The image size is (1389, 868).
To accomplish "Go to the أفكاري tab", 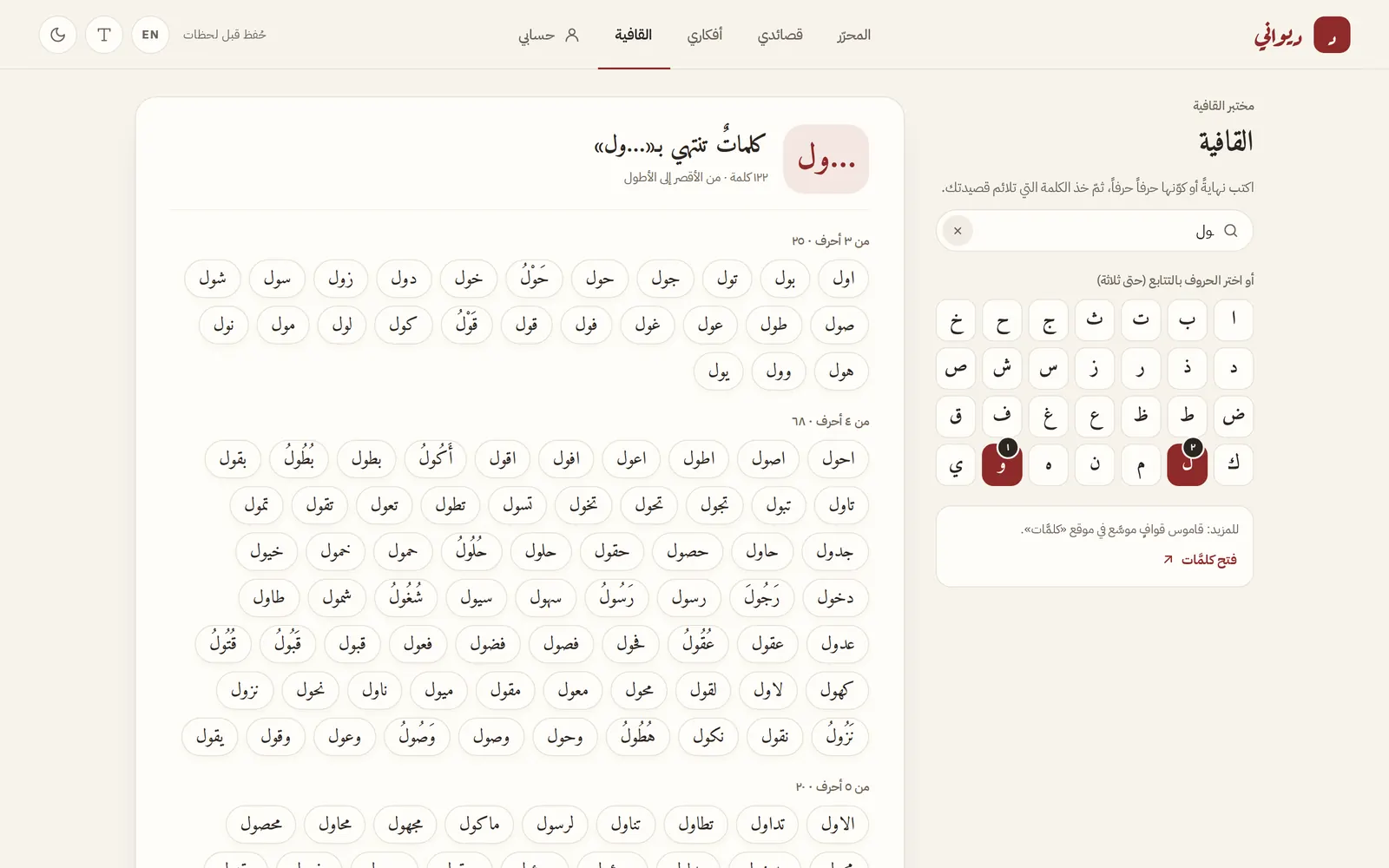I will 705,35.
